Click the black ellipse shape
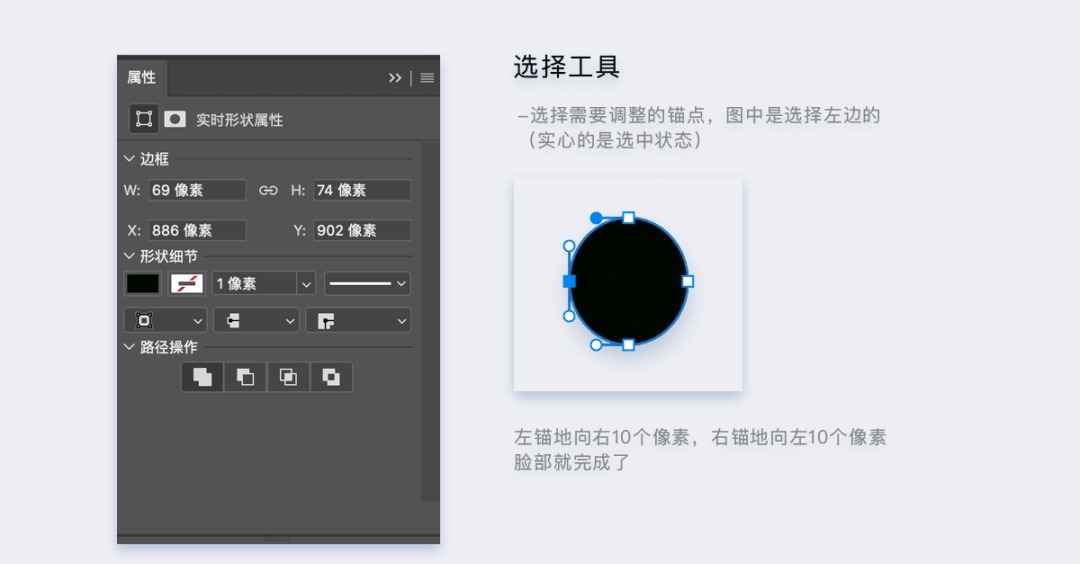 (628, 281)
